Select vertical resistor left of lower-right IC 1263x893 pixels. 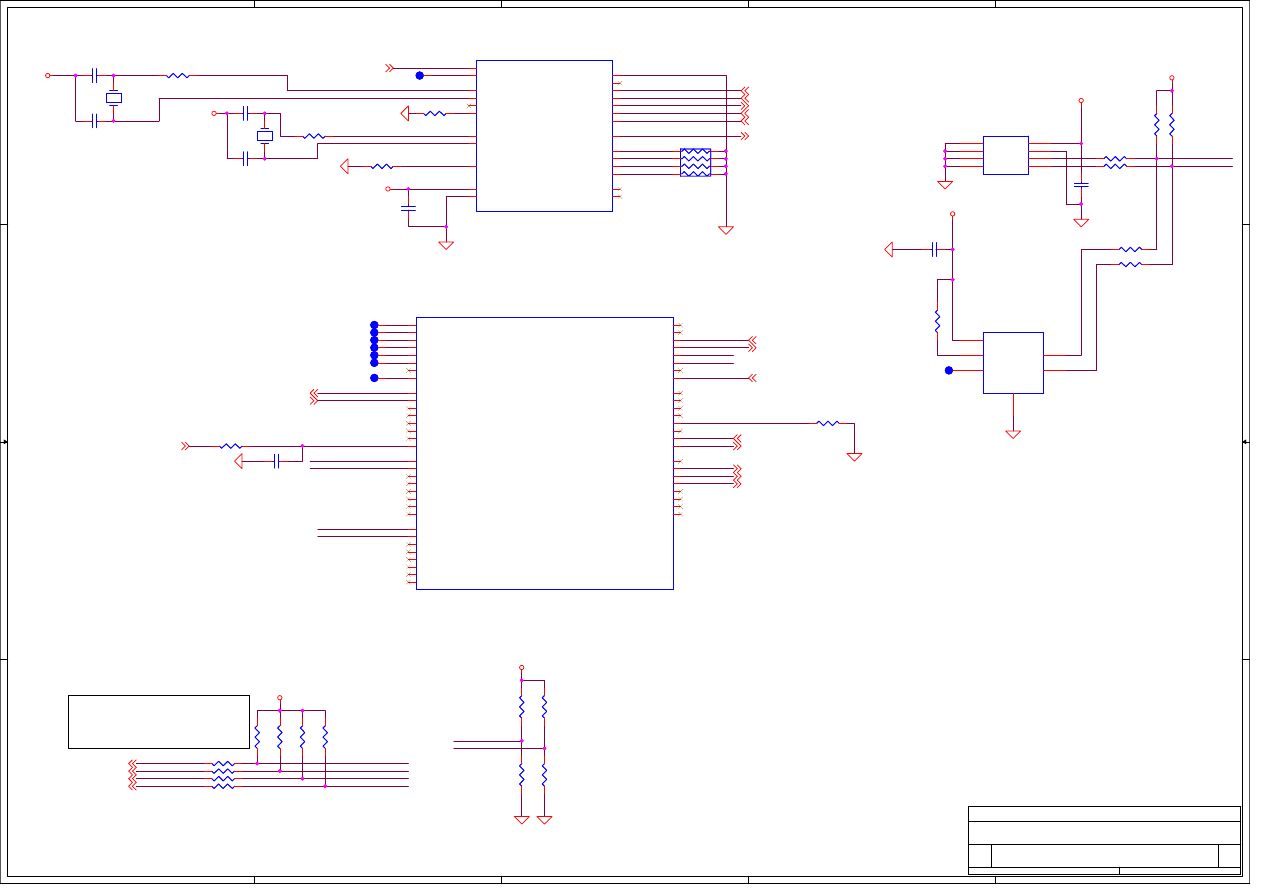pos(937,320)
